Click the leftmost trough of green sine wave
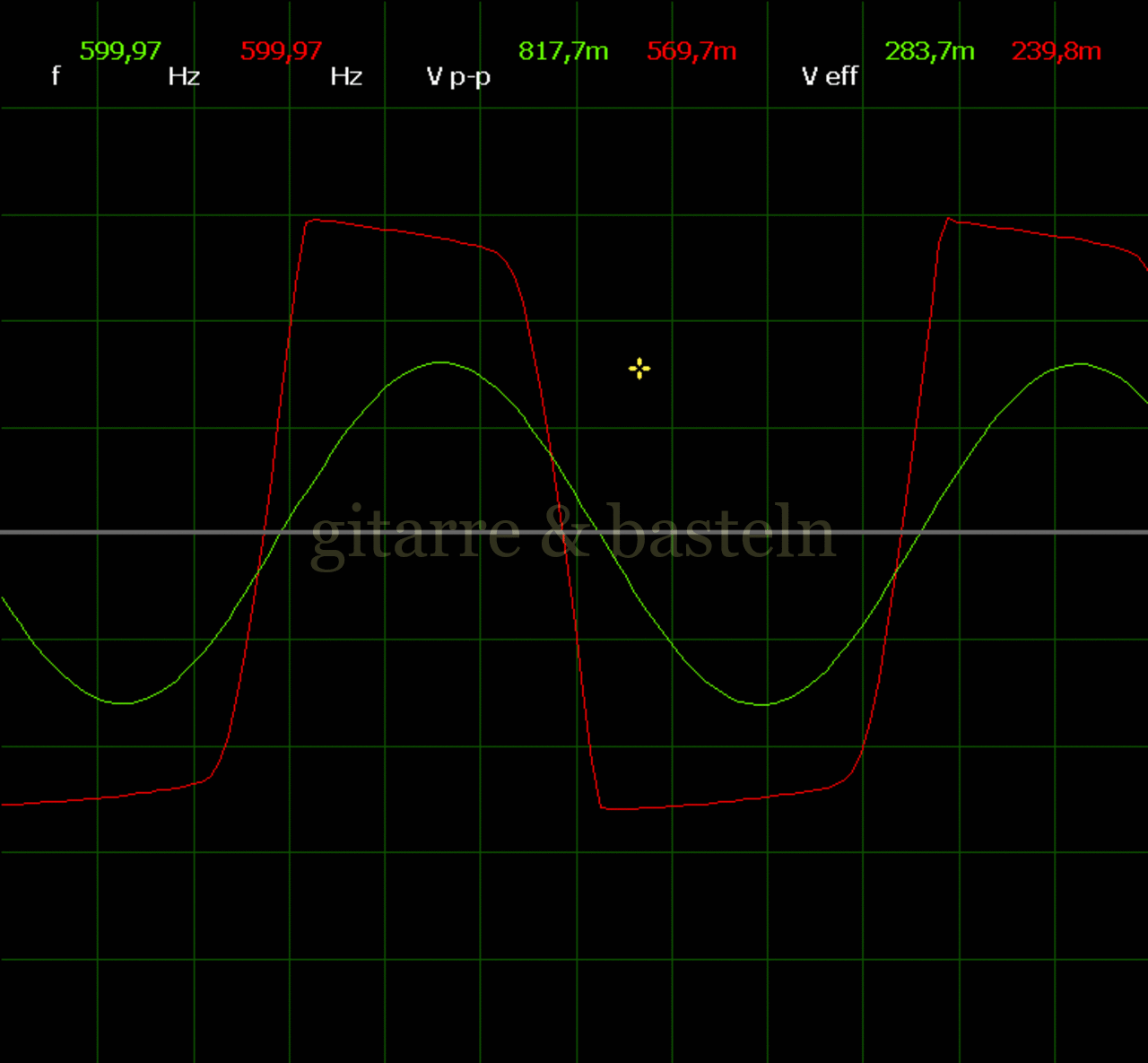The image size is (1148, 1063). 122,703
